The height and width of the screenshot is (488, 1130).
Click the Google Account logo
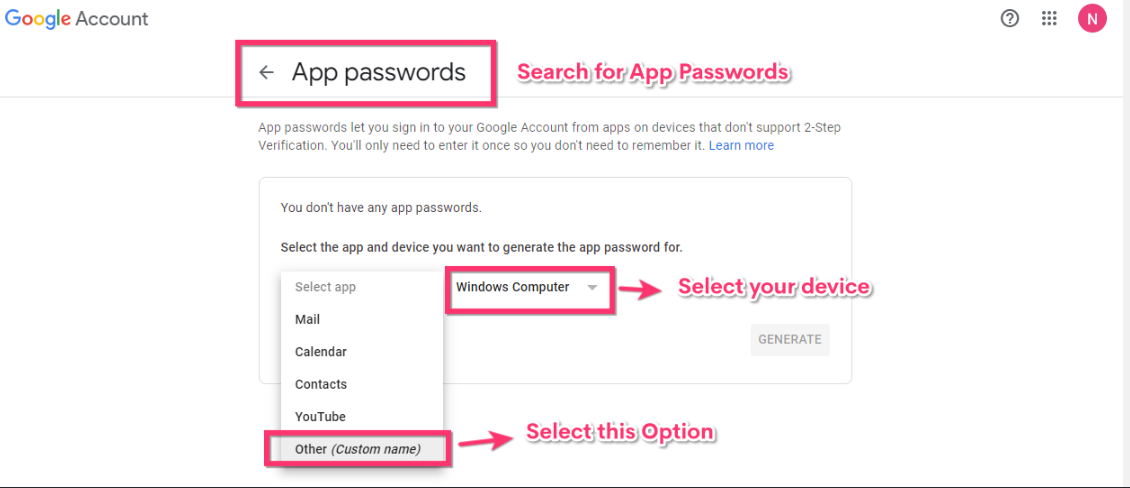click(x=76, y=18)
